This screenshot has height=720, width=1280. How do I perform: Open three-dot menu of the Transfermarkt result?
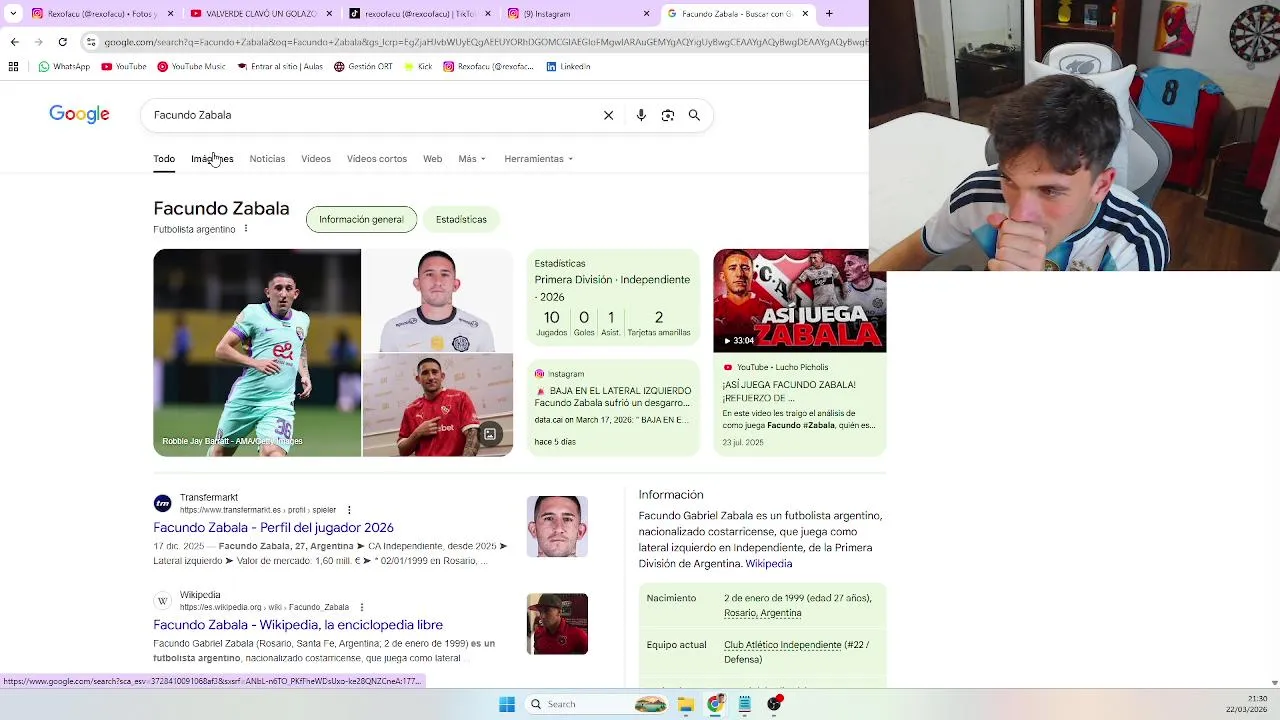coord(348,510)
